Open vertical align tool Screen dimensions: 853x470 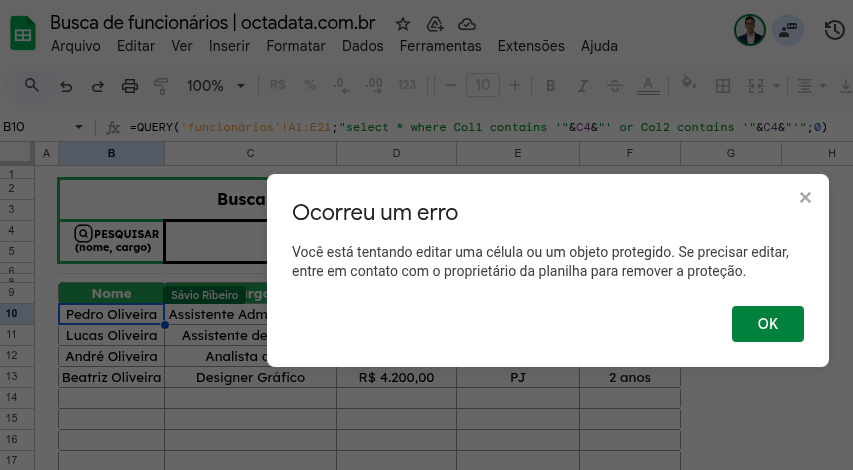[x=846, y=86]
